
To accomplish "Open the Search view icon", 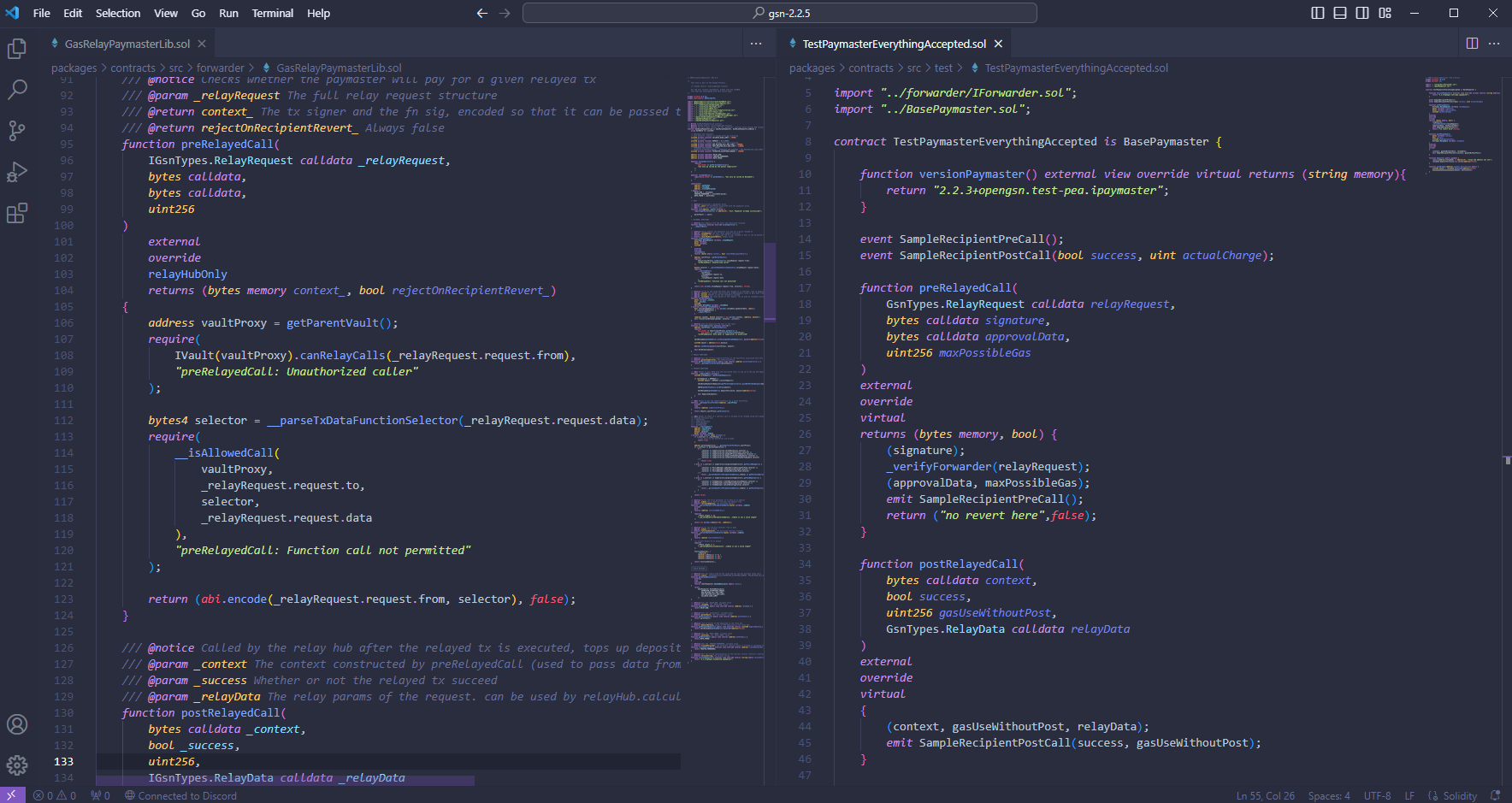I will click(x=17, y=90).
